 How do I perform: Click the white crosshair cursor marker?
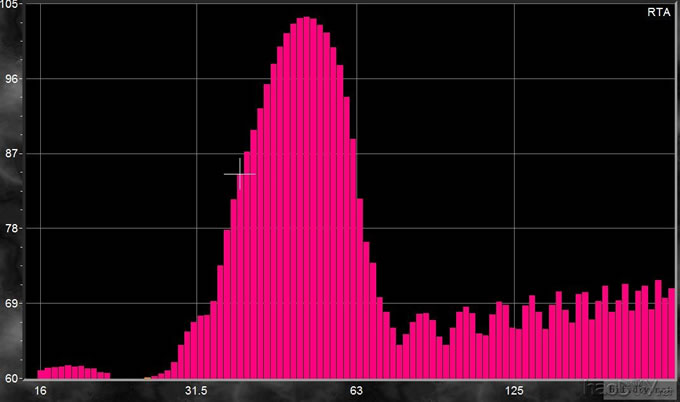[240, 174]
